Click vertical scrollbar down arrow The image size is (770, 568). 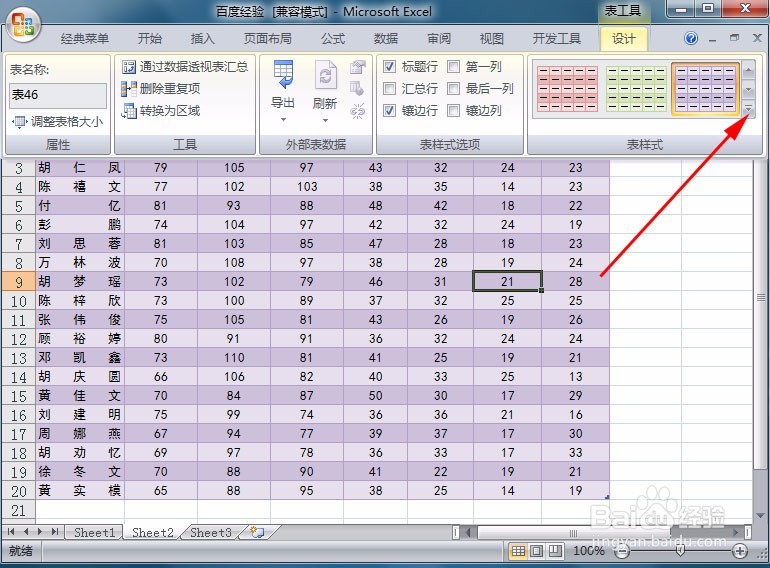(761, 516)
